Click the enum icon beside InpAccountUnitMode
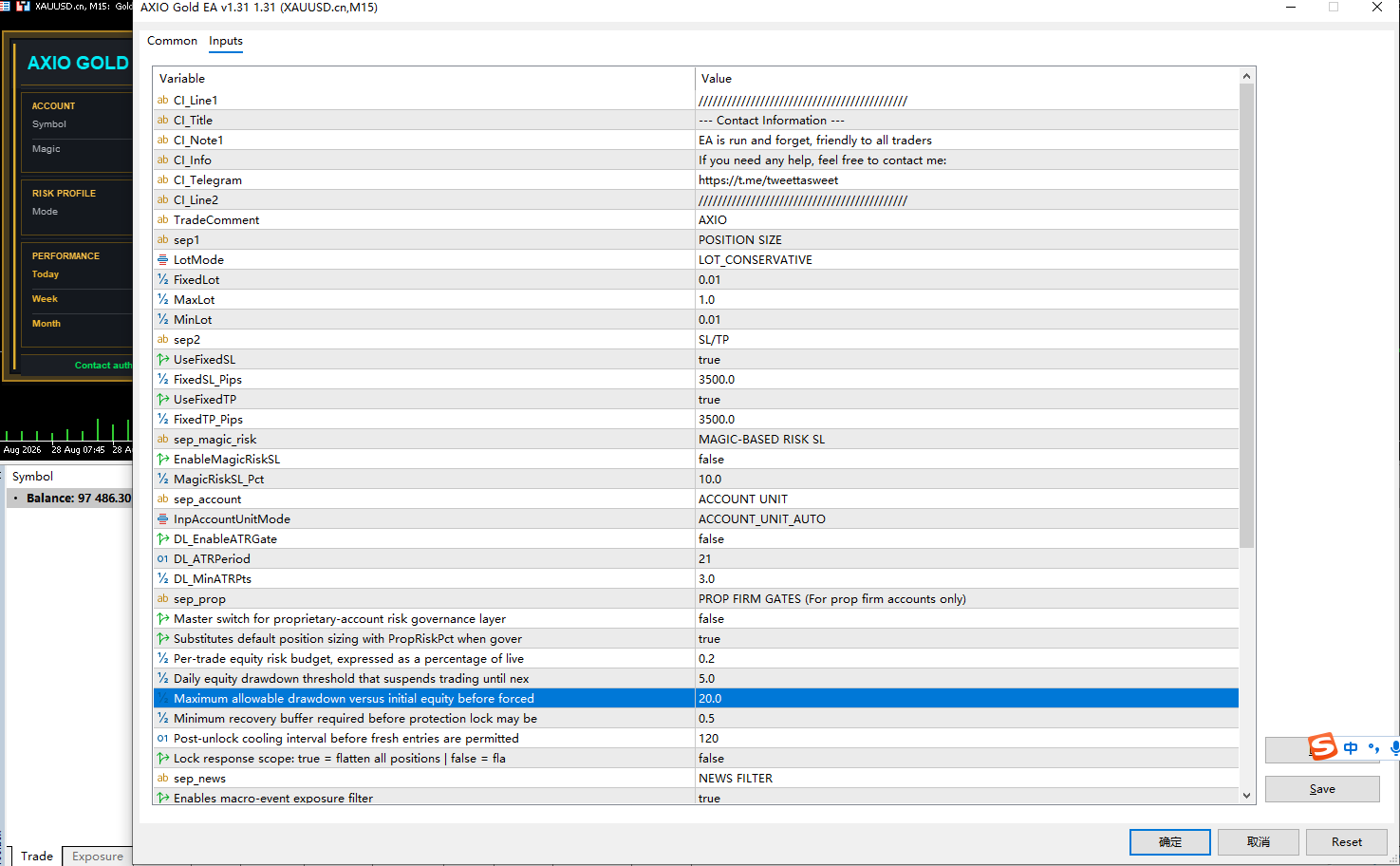Screen dimensions: 1400x866 tap(163, 518)
